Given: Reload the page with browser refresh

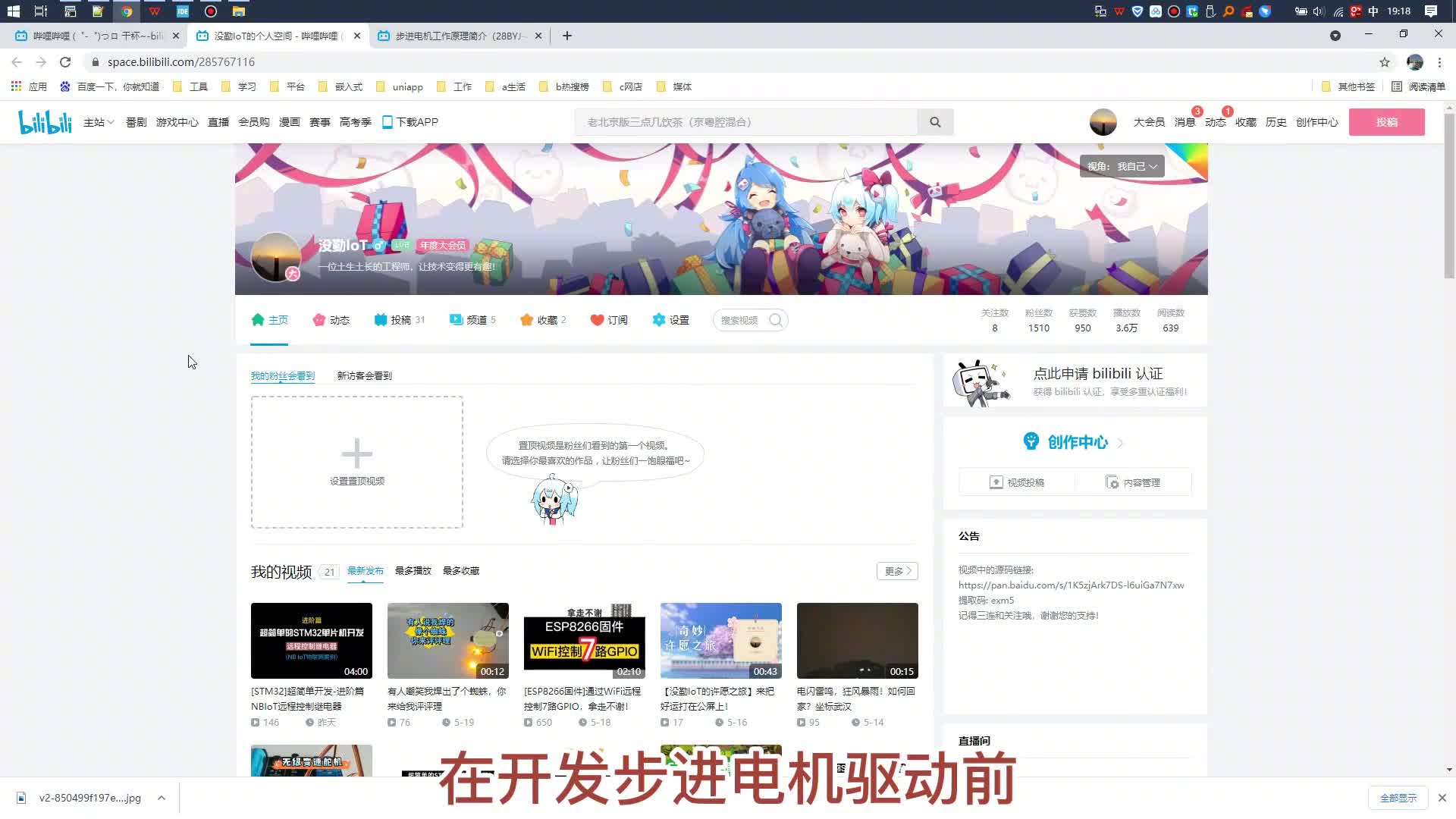Looking at the screenshot, I should tap(65, 62).
